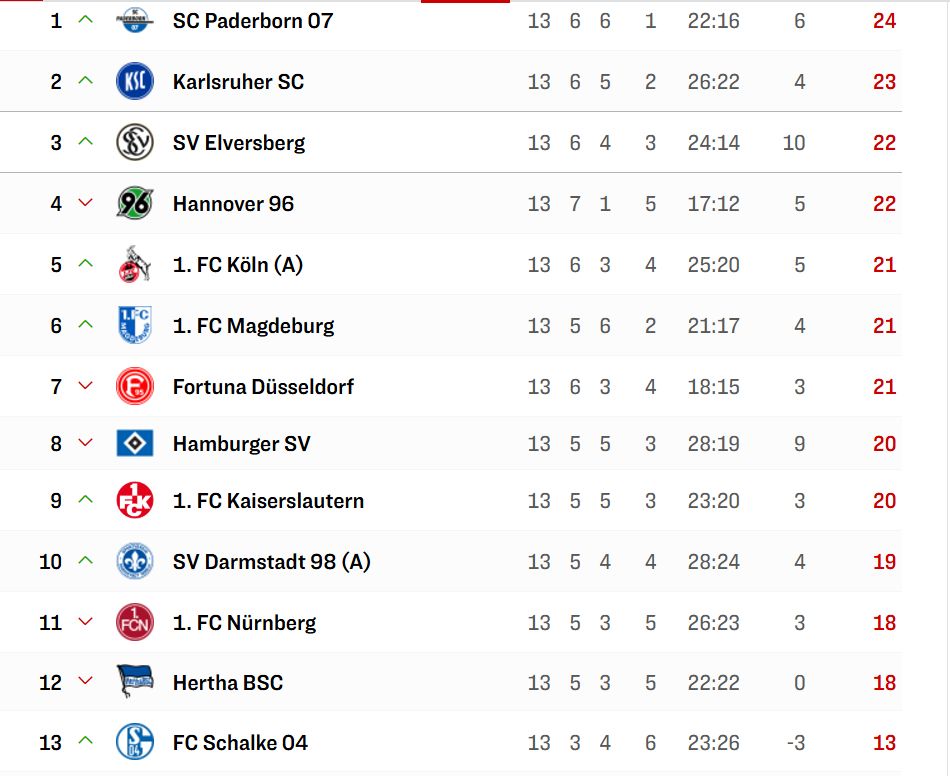Image resolution: width=950 pixels, height=776 pixels.
Task: Click the Hamburger SV diamond logo
Action: point(135,443)
